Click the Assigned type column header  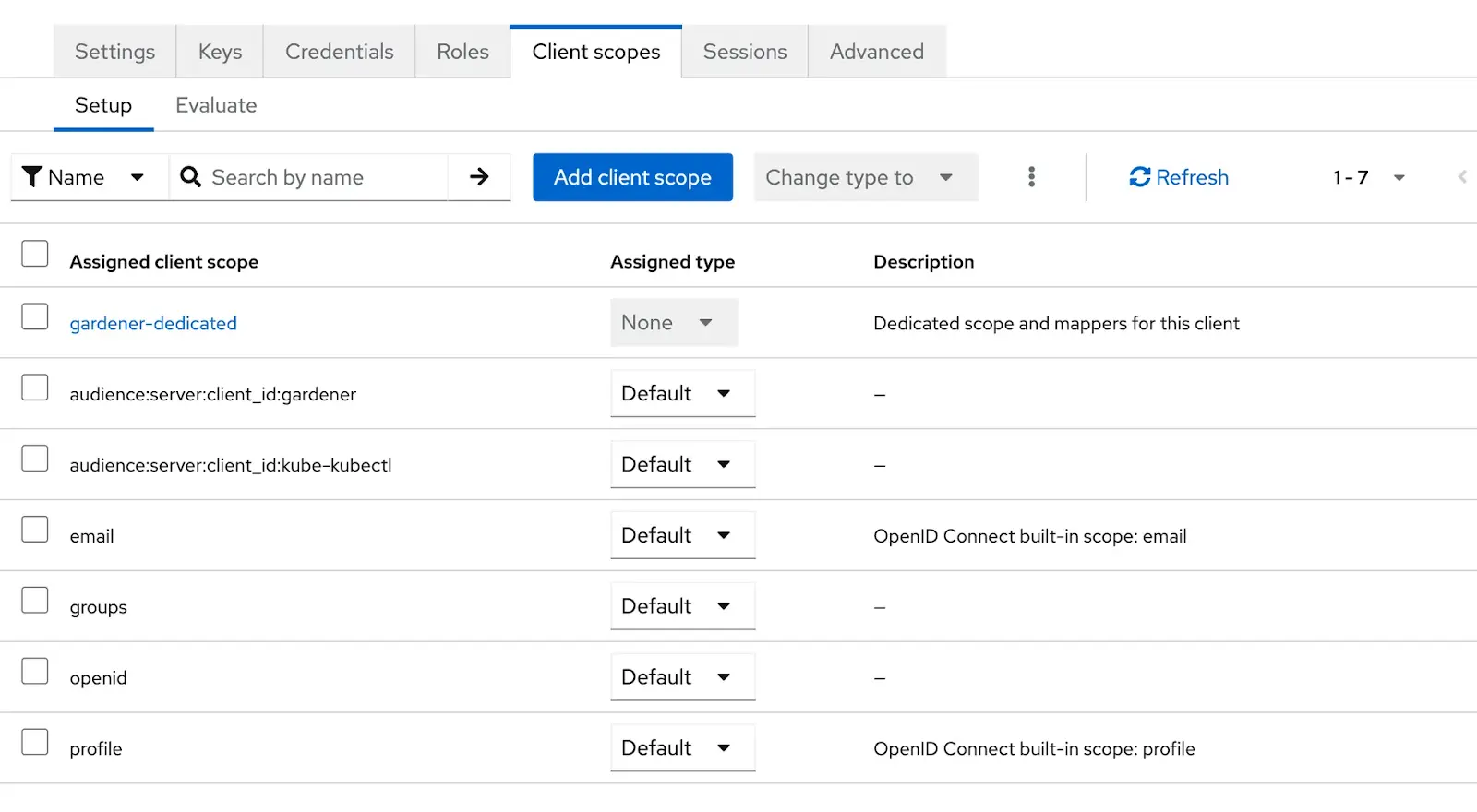tap(673, 262)
